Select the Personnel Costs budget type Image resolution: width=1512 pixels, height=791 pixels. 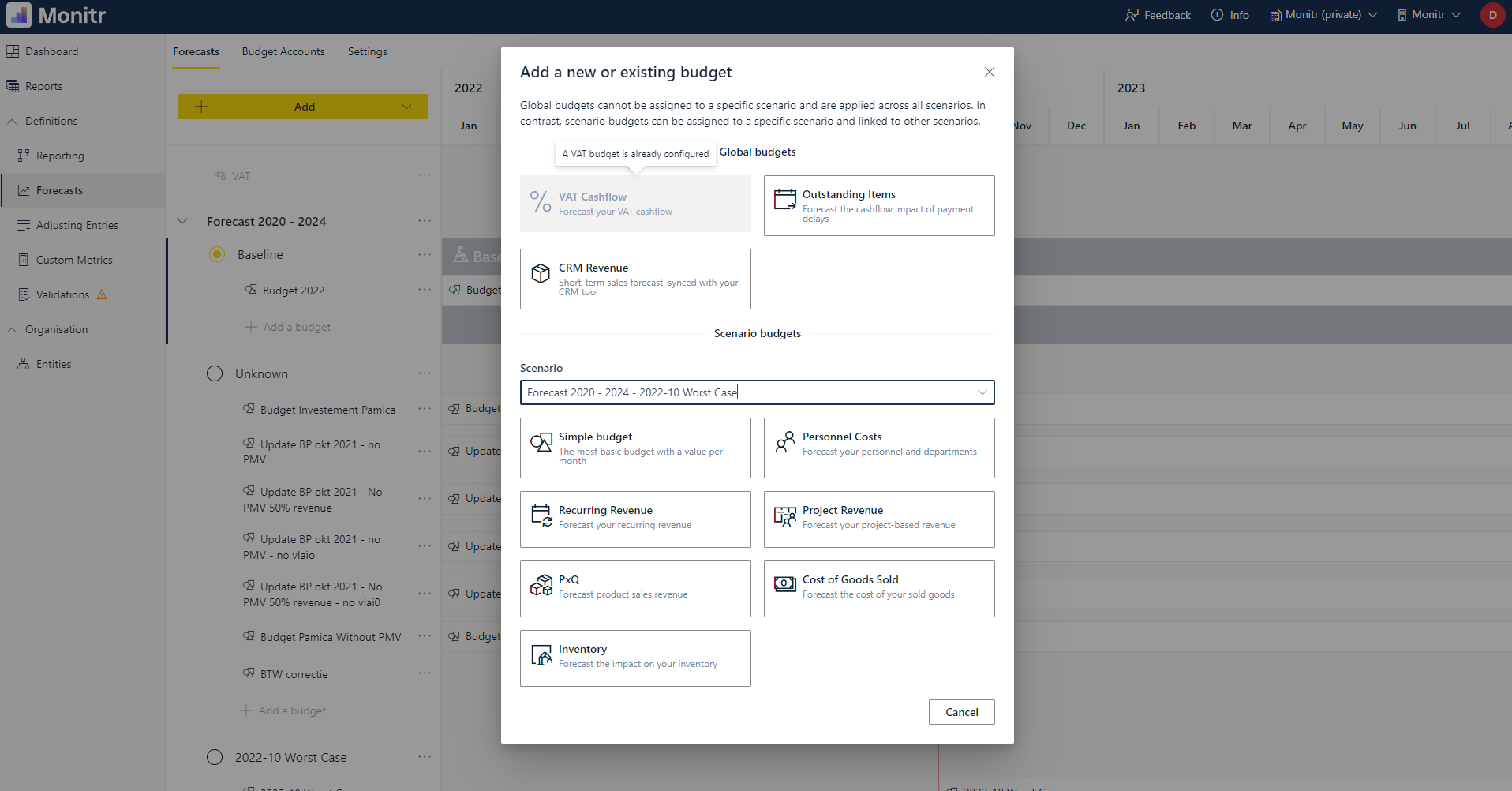point(878,448)
